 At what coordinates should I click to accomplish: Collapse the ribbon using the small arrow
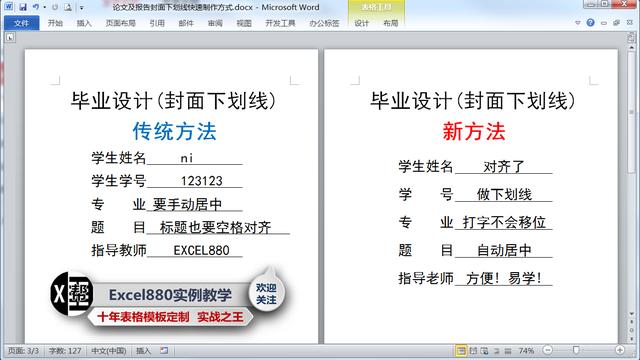[578, 23]
